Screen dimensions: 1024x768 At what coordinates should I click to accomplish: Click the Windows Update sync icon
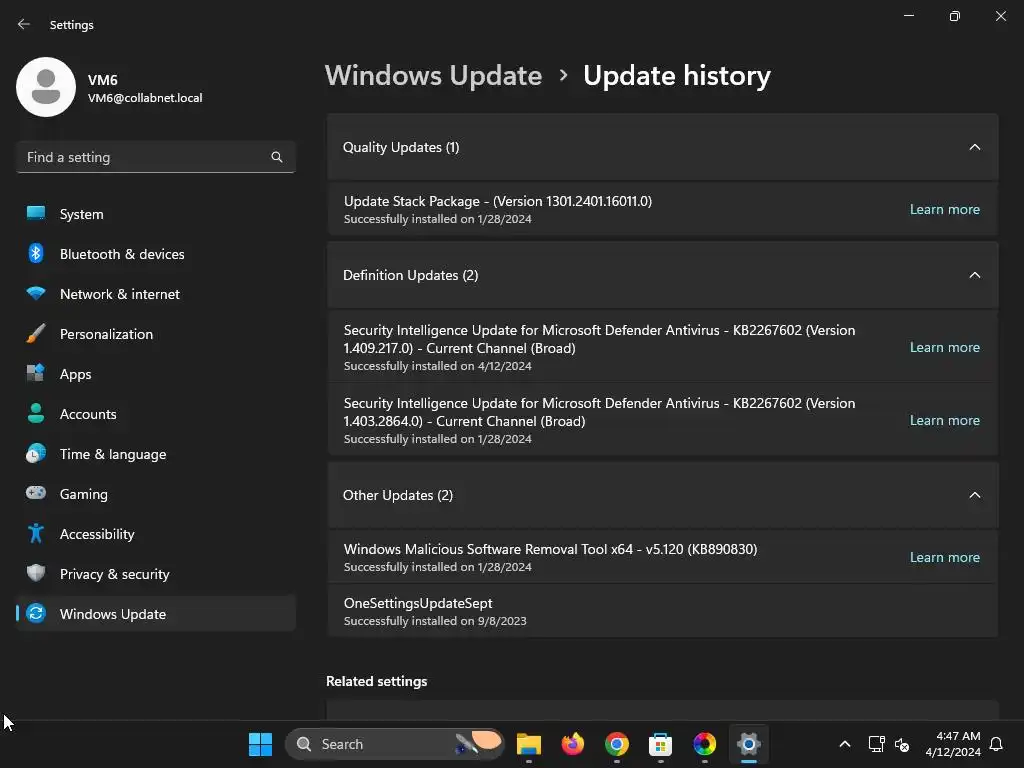tap(36, 613)
